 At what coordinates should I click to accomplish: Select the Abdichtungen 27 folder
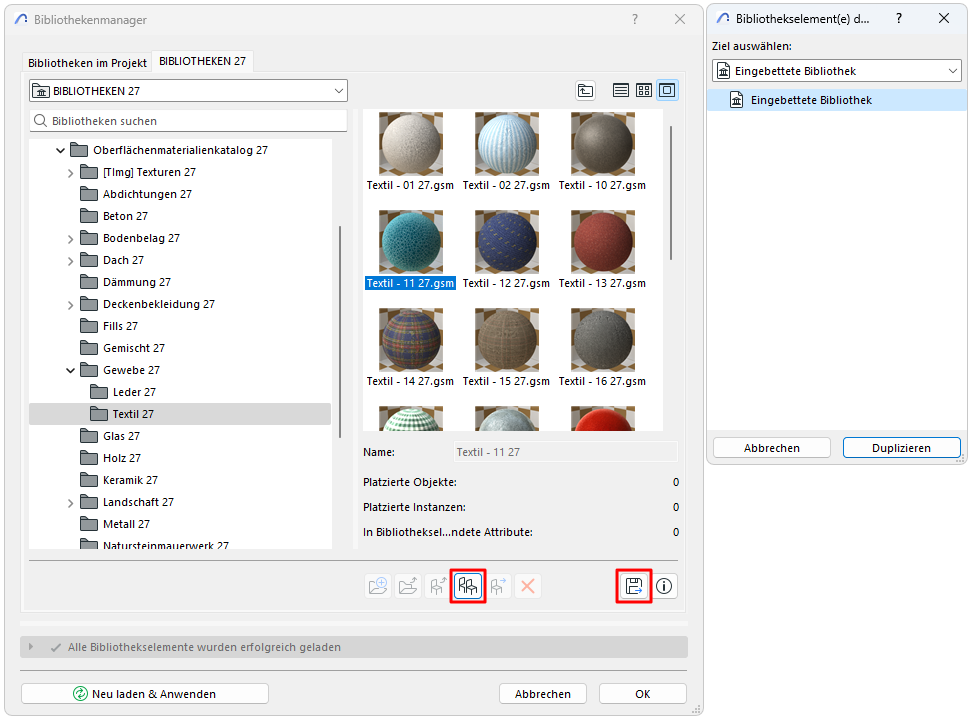point(136,194)
